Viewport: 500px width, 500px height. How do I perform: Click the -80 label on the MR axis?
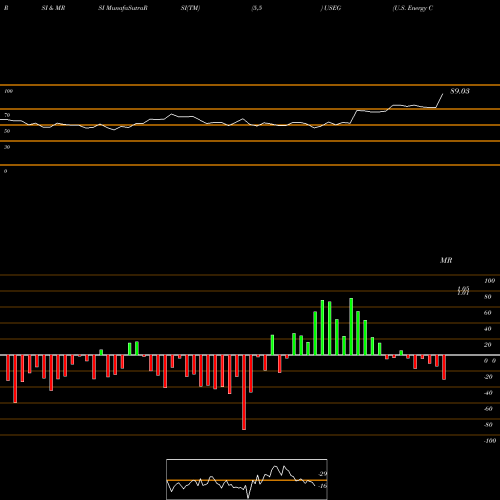(x=488, y=425)
